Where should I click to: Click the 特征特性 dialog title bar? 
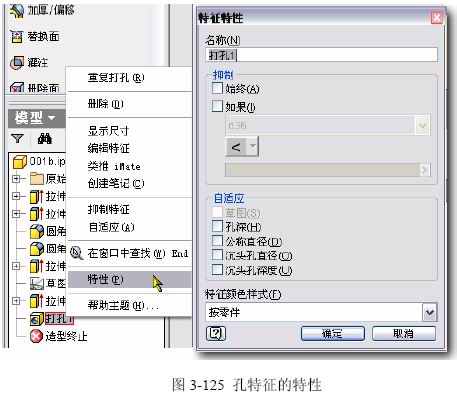tap(313, 17)
